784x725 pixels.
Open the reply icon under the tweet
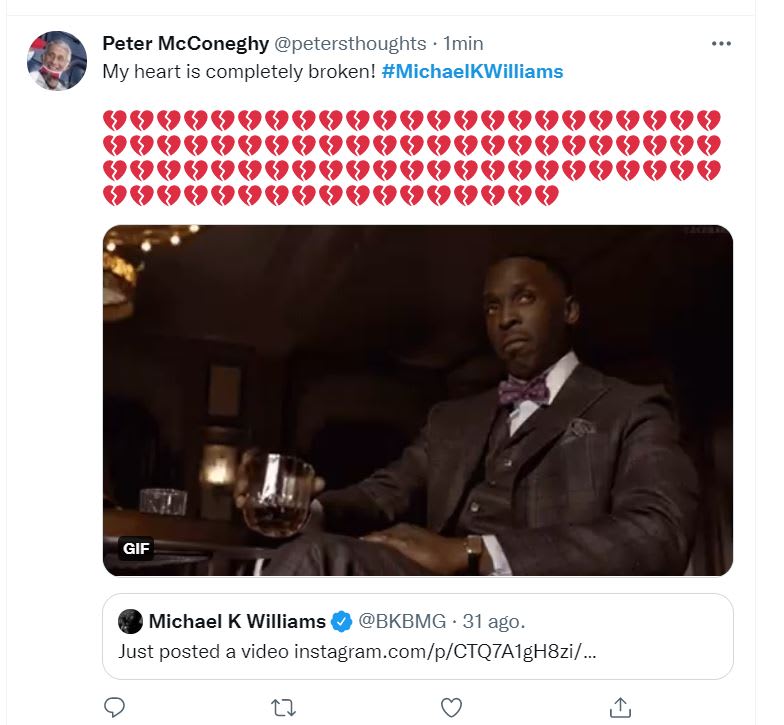tap(115, 707)
